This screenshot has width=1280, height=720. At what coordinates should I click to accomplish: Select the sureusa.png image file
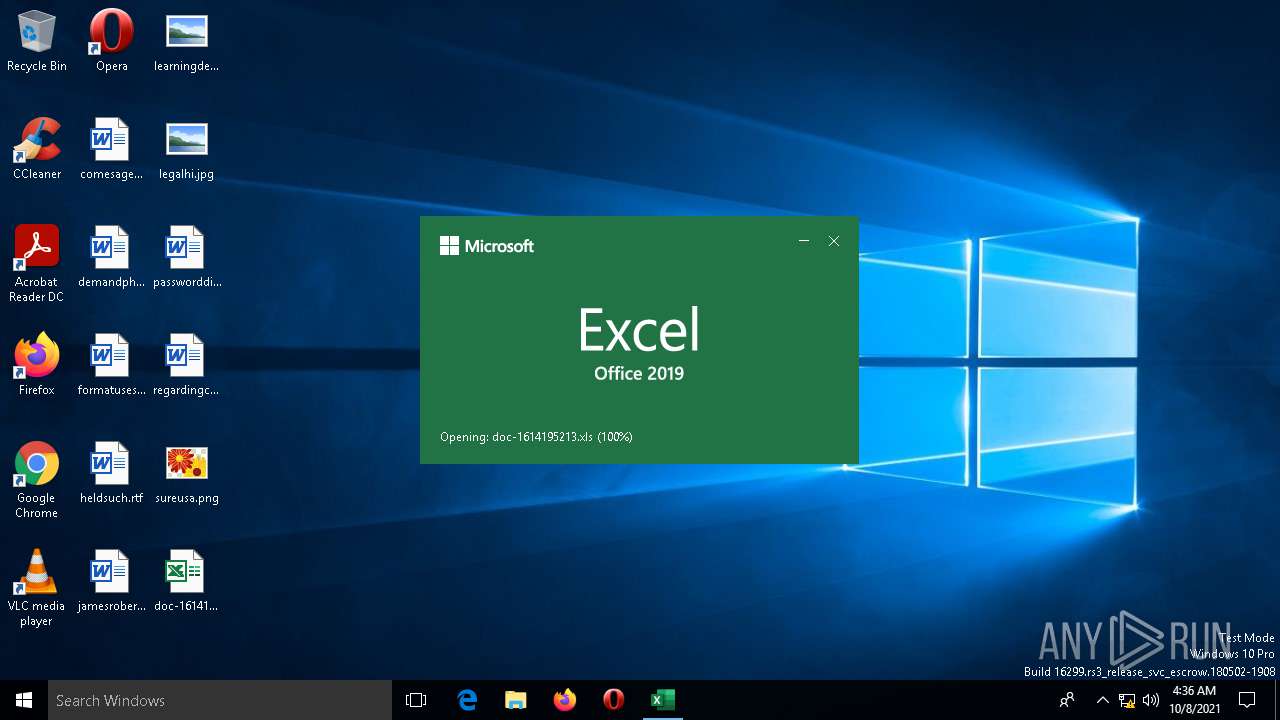(186, 473)
